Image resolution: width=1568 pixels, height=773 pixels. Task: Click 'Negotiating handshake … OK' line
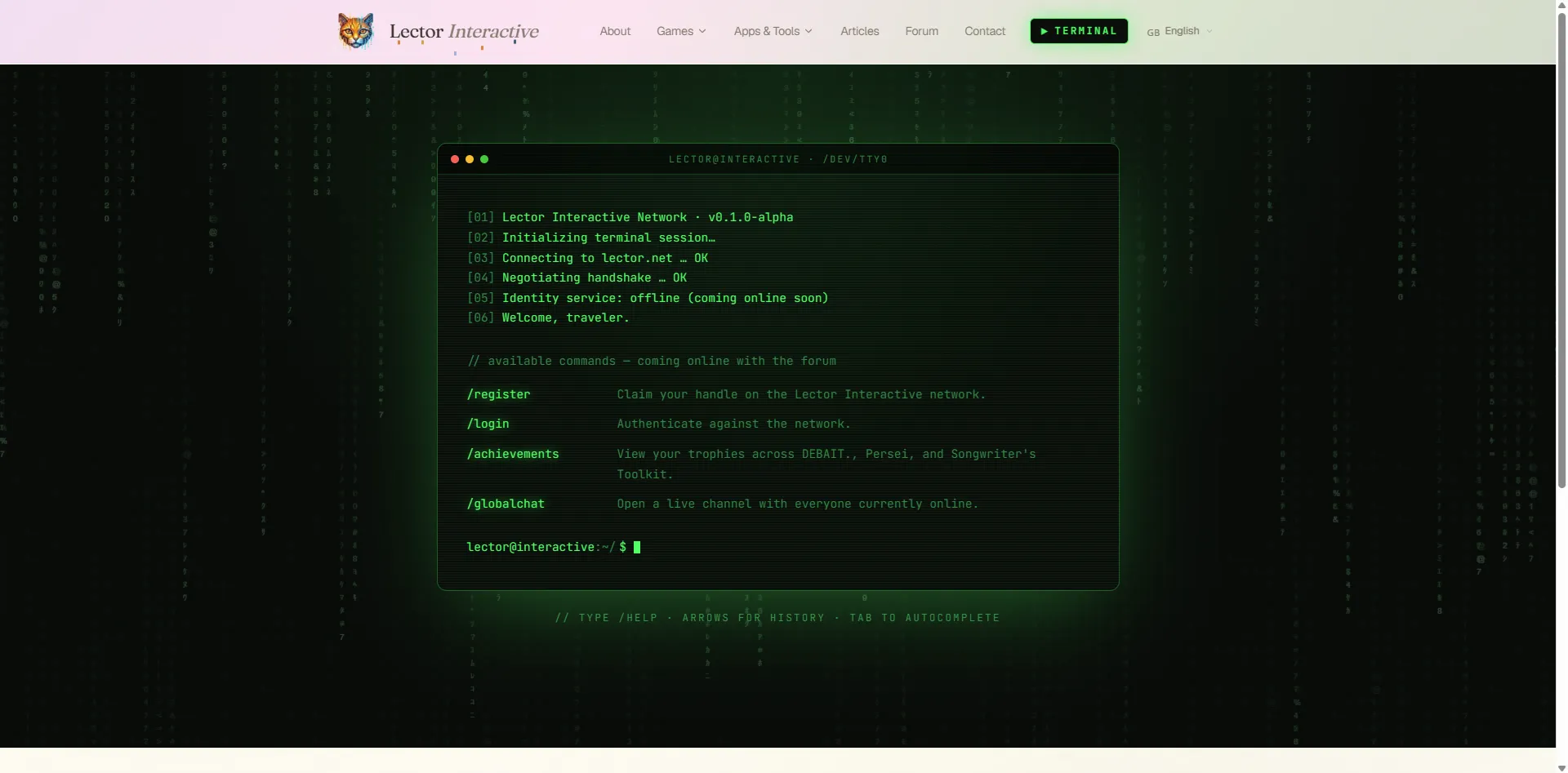pyautogui.click(x=594, y=278)
